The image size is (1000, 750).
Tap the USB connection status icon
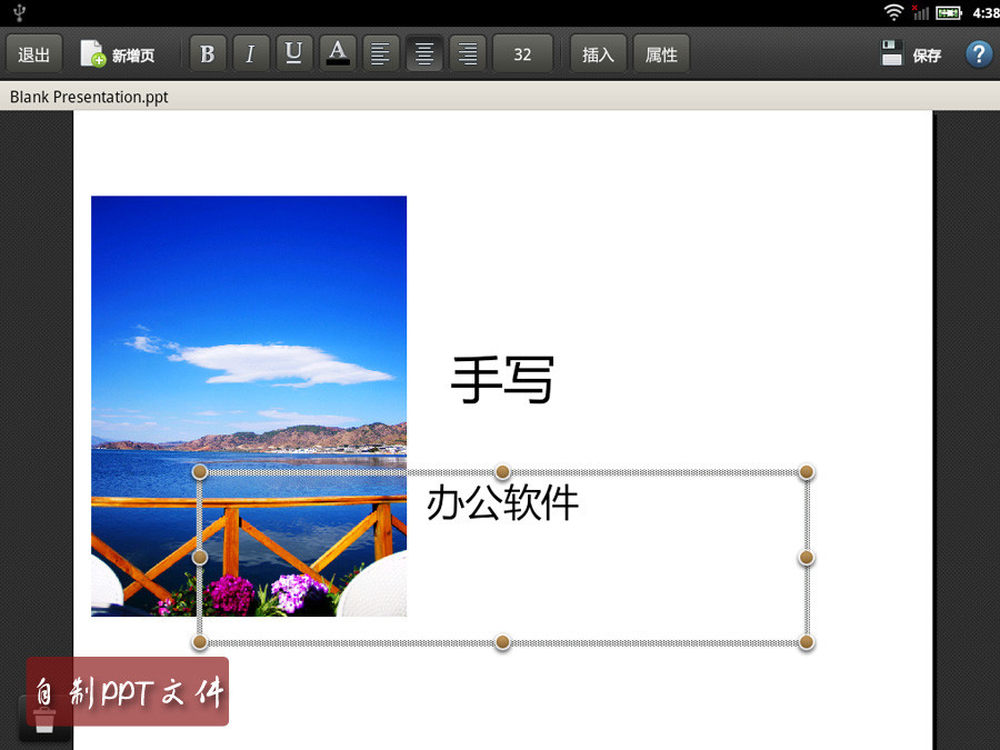coord(19,12)
